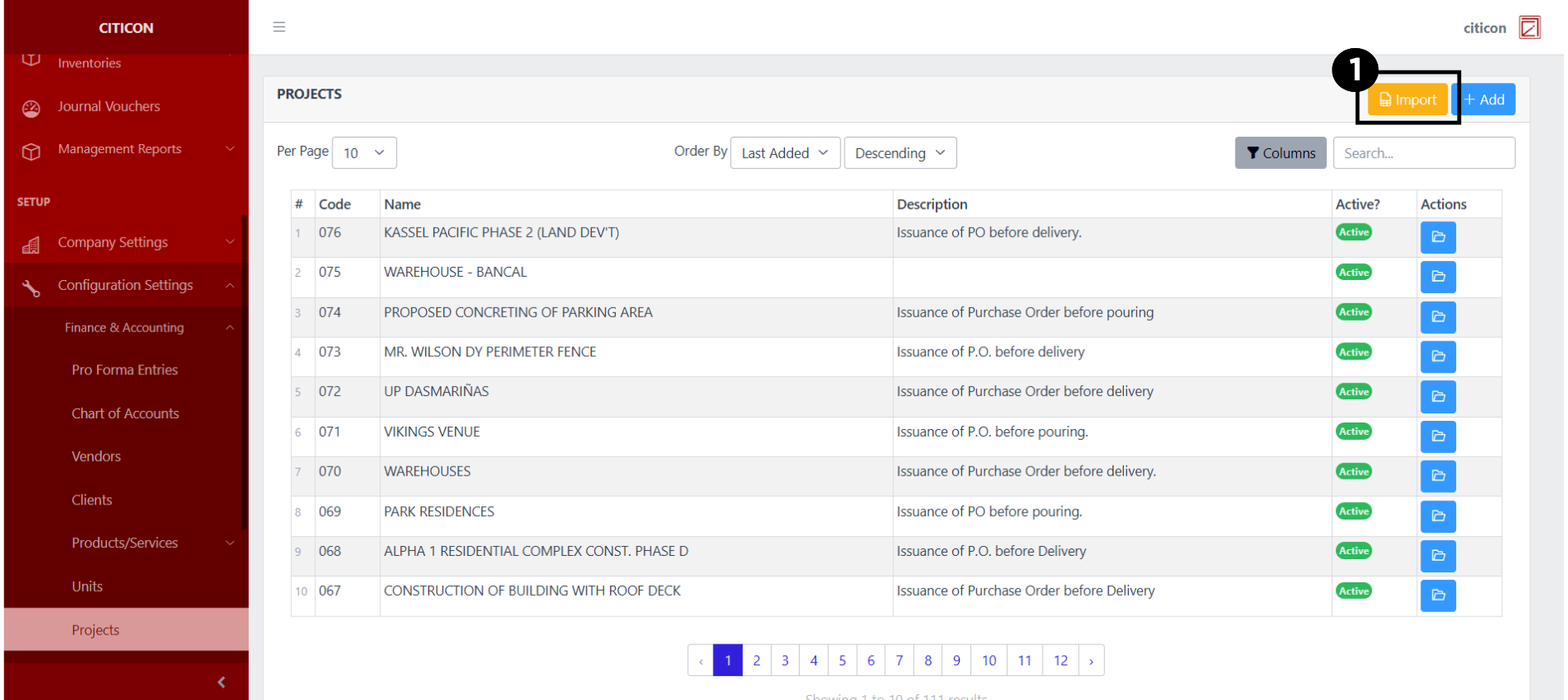Open folder action for PARK RESIDENCES row
The height and width of the screenshot is (700, 1568).
1437,516
